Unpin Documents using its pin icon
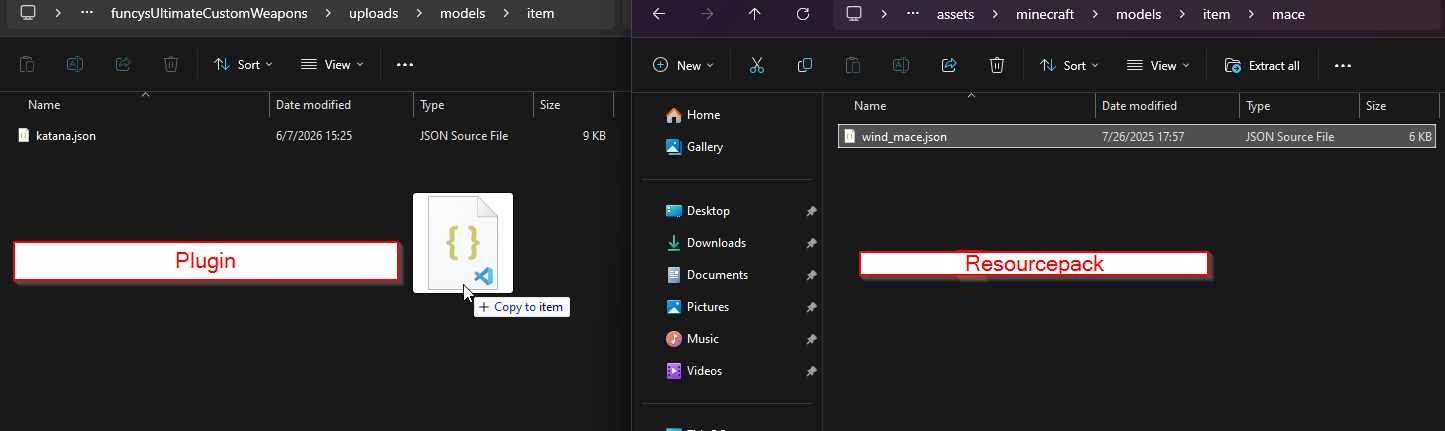Screen dimensions: 1445x431 pos(811,275)
